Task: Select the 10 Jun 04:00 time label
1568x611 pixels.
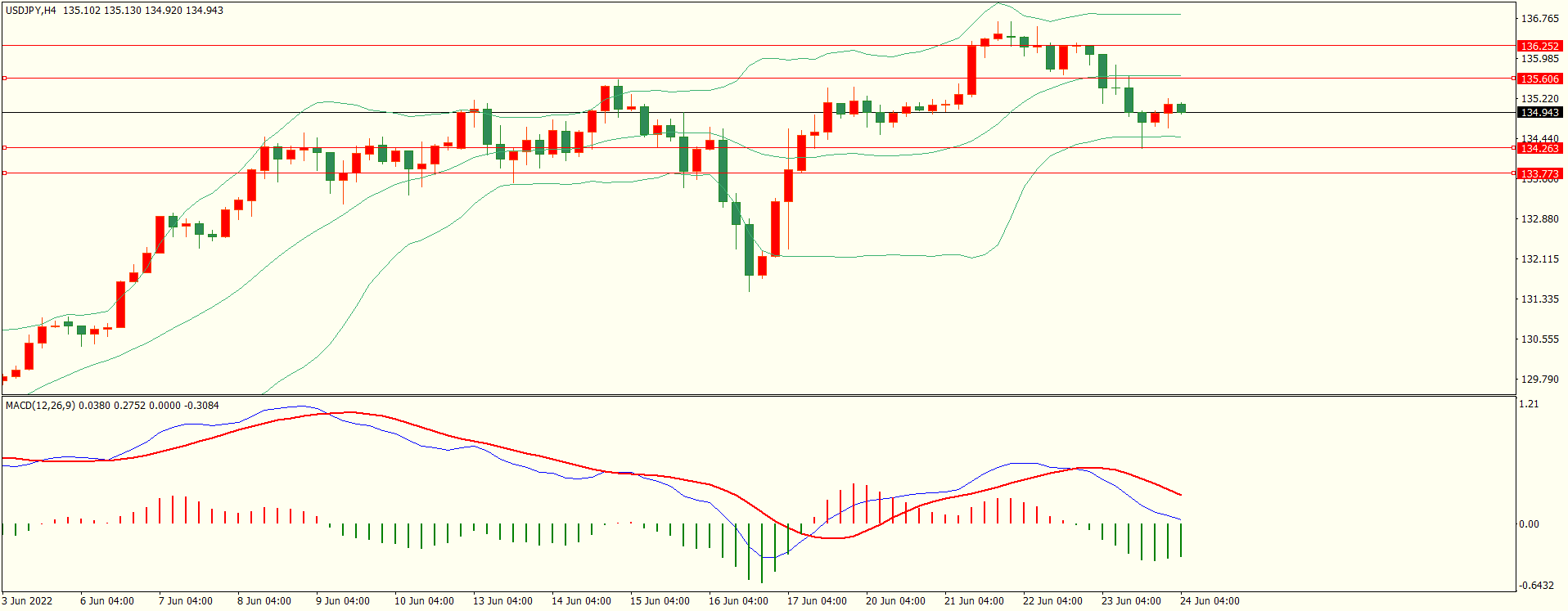Action: click(424, 601)
